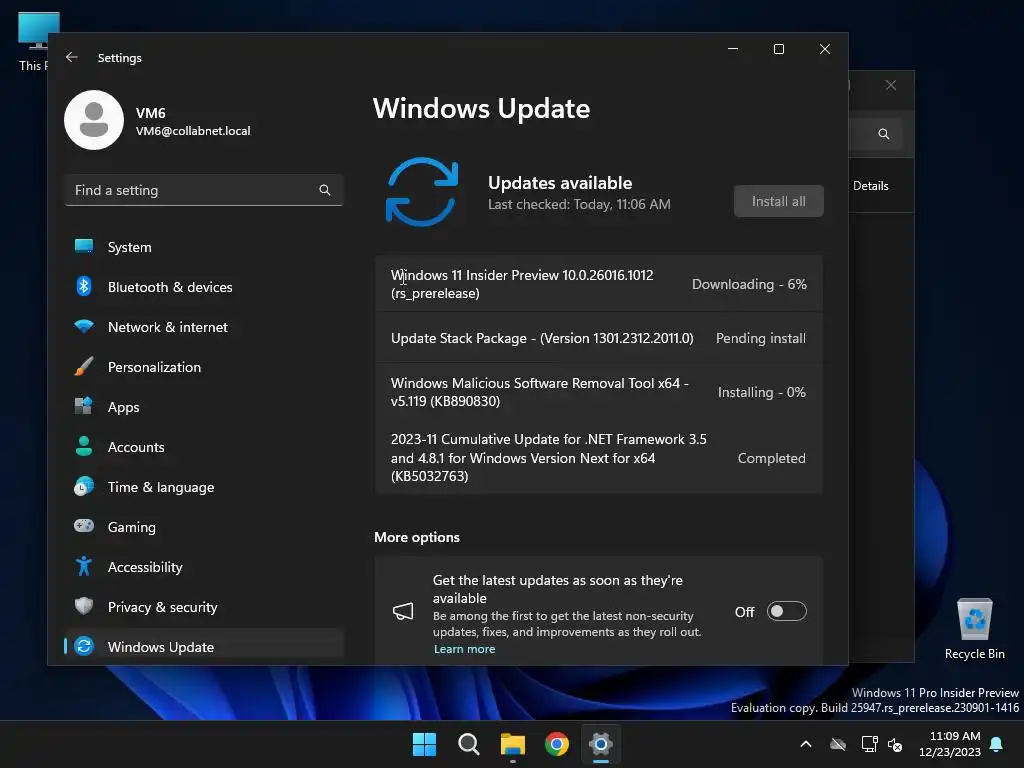Open the Windows Start menu
The height and width of the screenshot is (768, 1024).
(424, 744)
